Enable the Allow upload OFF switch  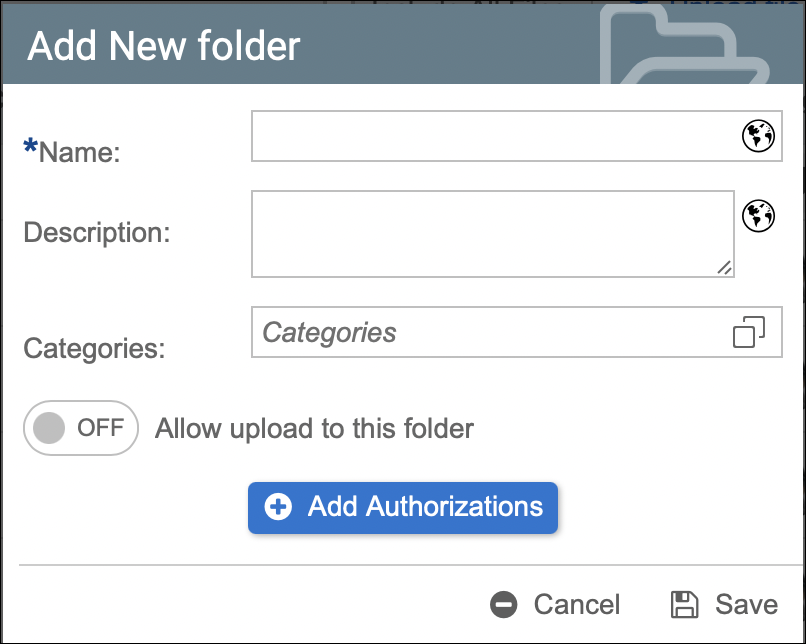pos(80,429)
